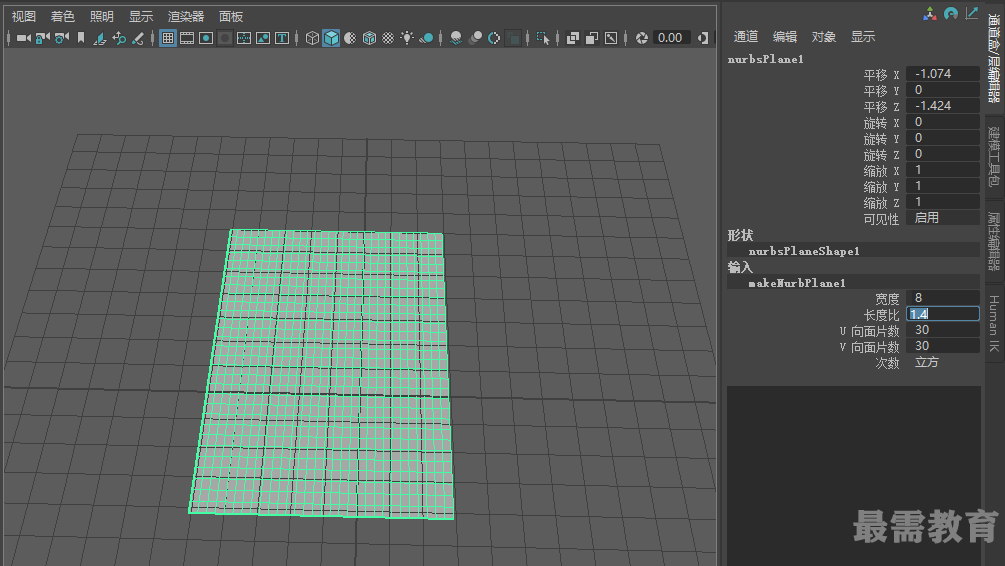Click the 平移 X value -1.074
1005x566 pixels.
point(942,74)
